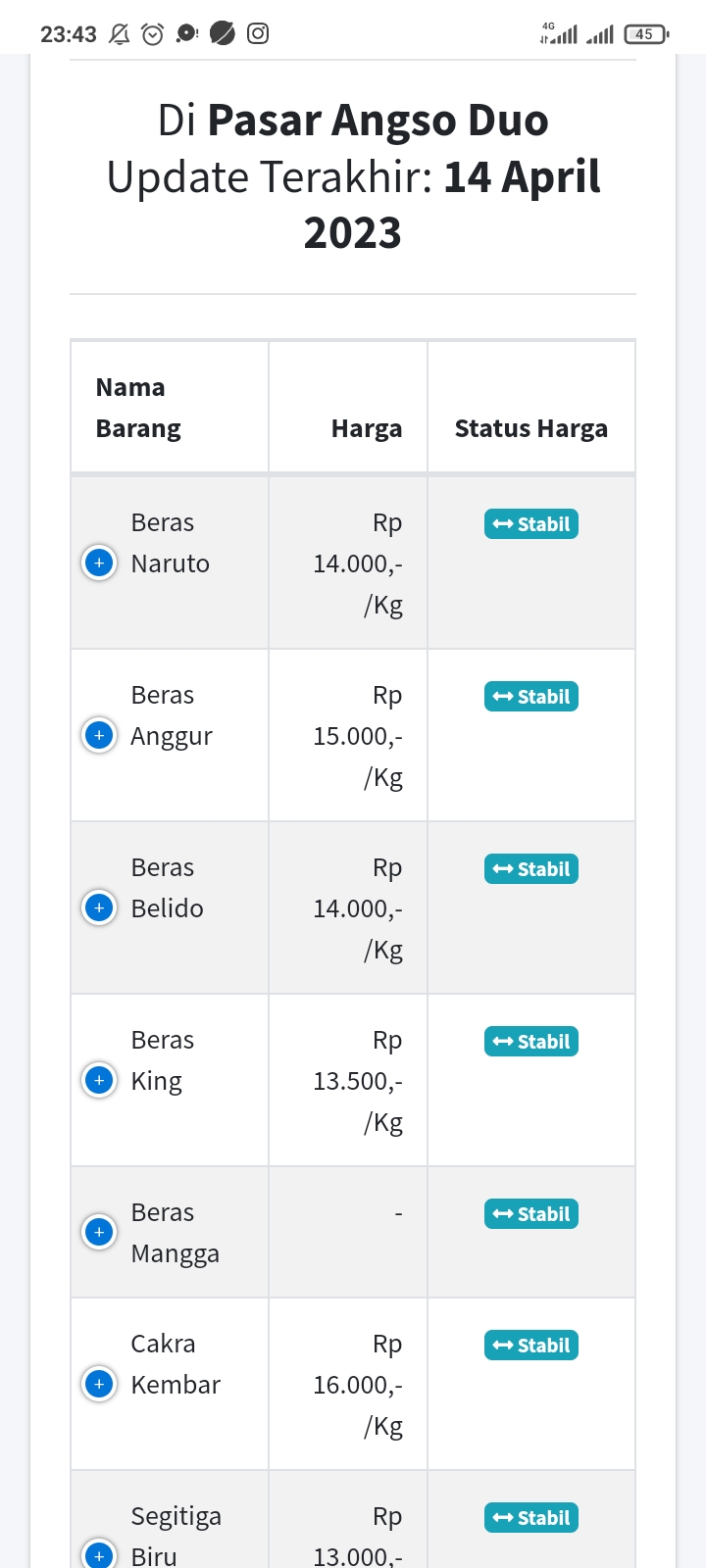Expand the Beras Anggur row details
706x1568 pixels.
coord(99,735)
